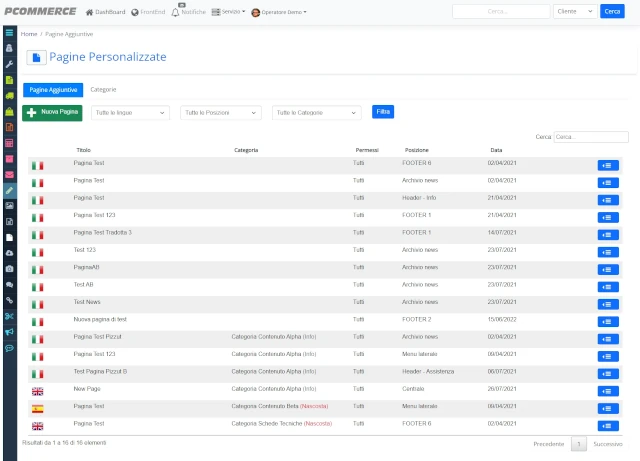Expand the Servizio menu
The height and width of the screenshot is (461, 640).
pos(229,12)
